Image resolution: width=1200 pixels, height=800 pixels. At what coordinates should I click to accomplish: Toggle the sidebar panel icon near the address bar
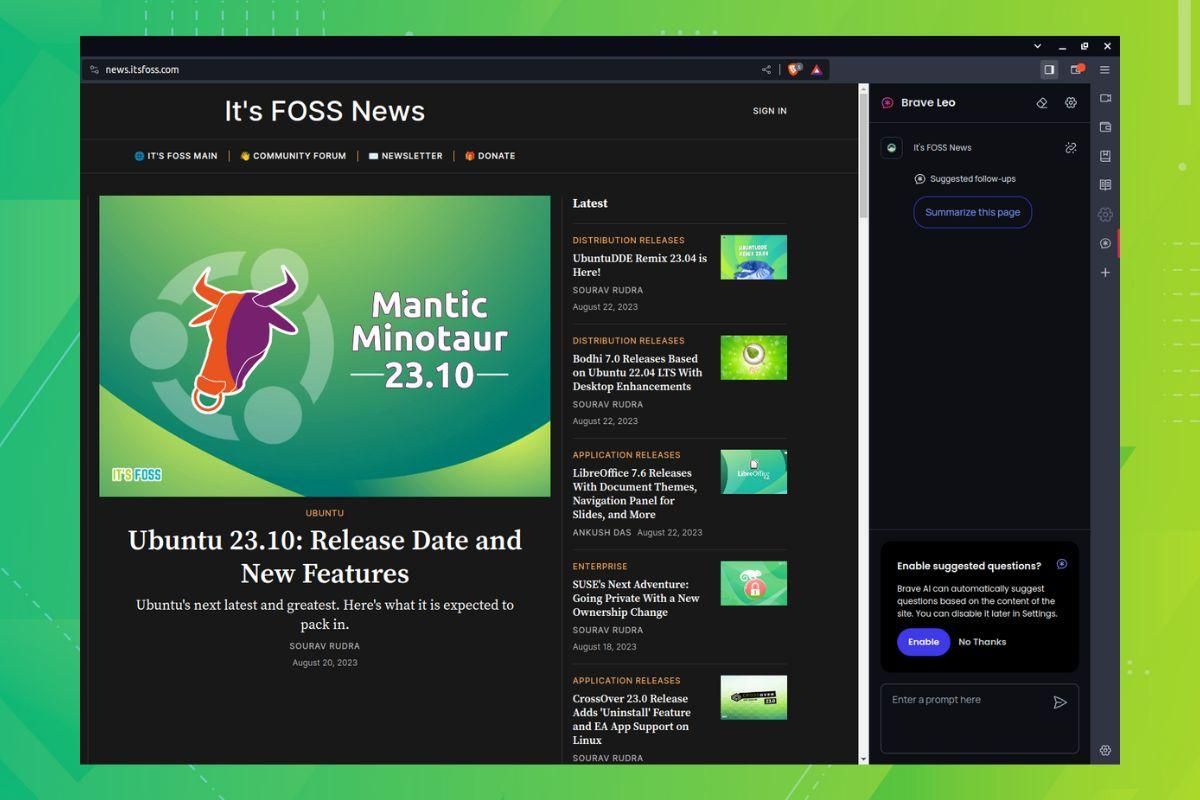point(1048,70)
